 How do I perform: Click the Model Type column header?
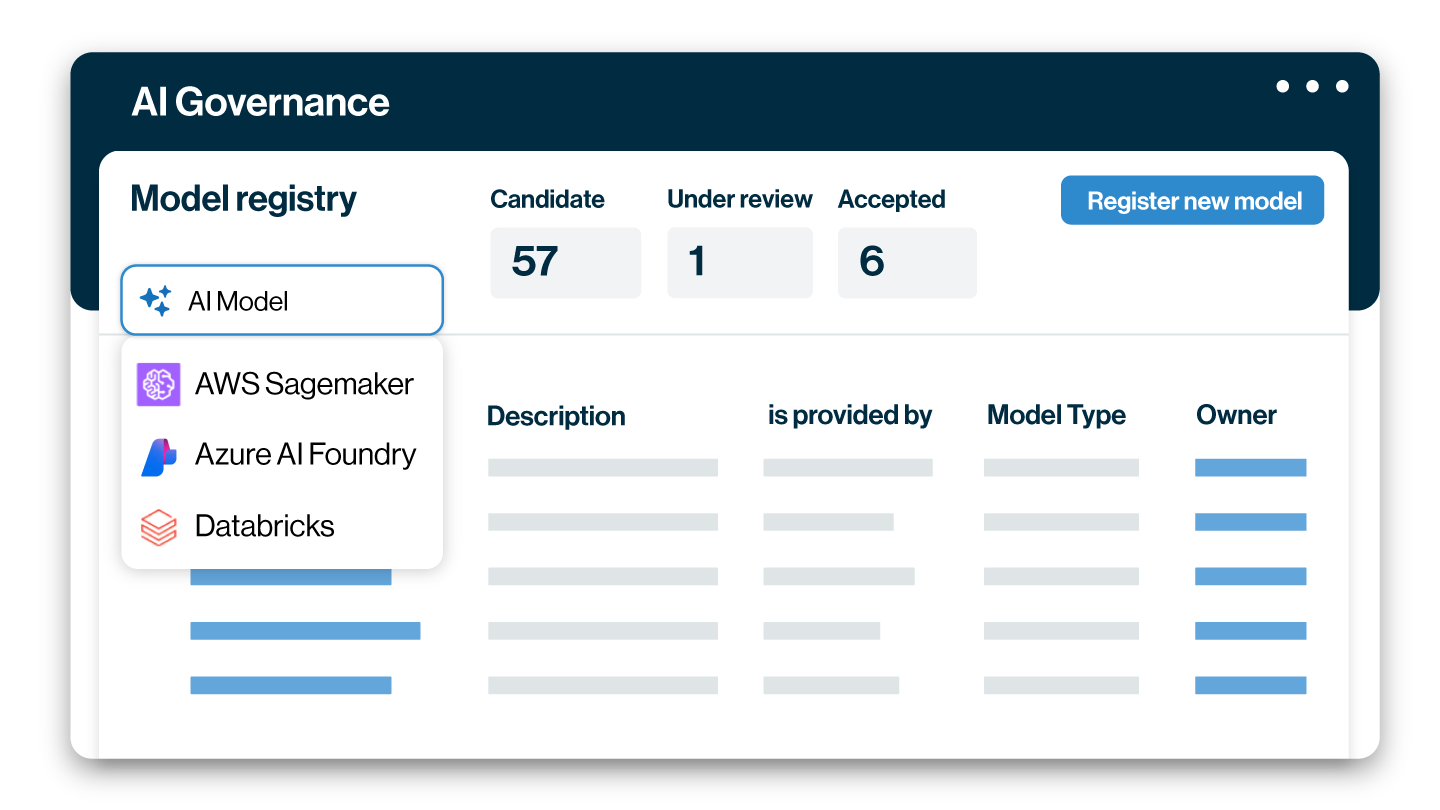(1056, 415)
